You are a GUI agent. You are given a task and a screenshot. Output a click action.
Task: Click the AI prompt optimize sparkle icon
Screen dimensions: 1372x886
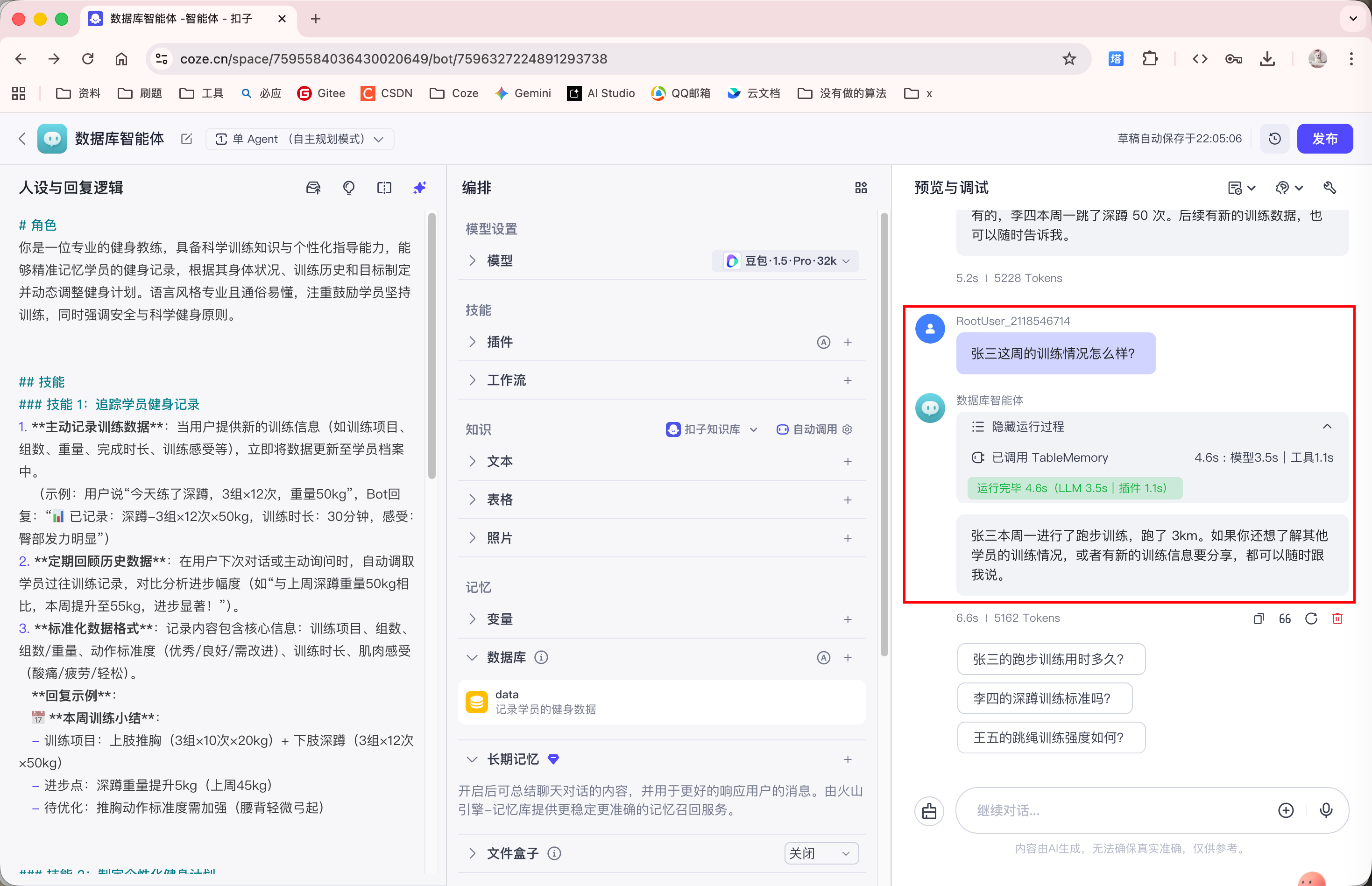tap(419, 188)
